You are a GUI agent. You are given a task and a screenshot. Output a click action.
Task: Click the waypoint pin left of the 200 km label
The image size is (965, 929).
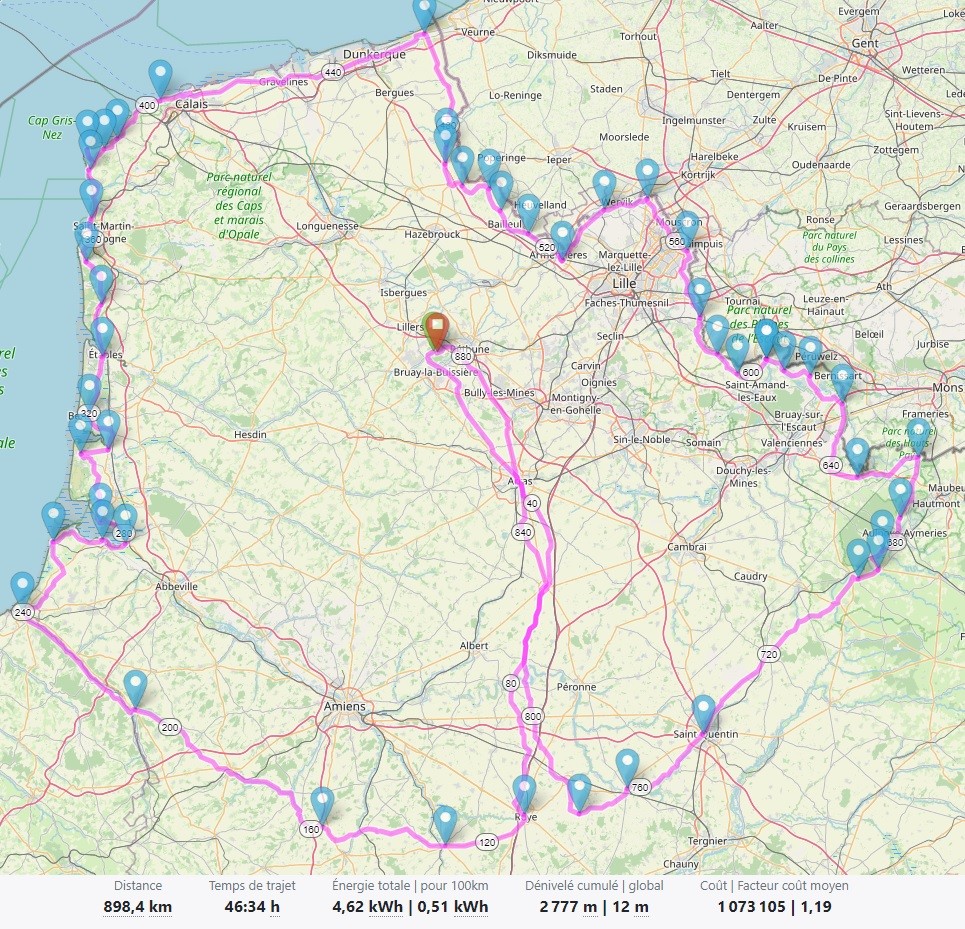(135, 687)
